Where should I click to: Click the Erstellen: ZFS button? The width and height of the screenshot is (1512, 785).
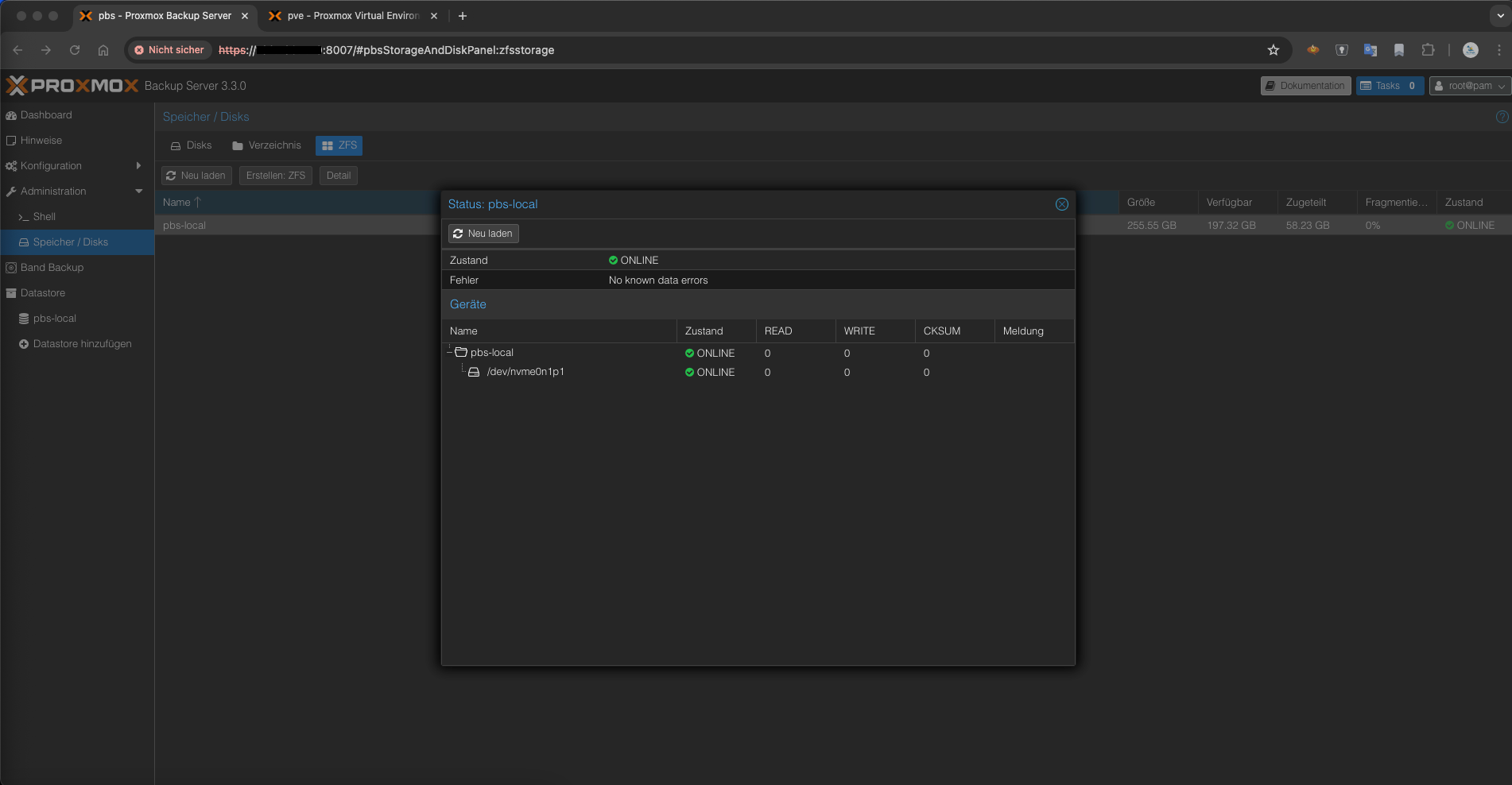coord(275,175)
